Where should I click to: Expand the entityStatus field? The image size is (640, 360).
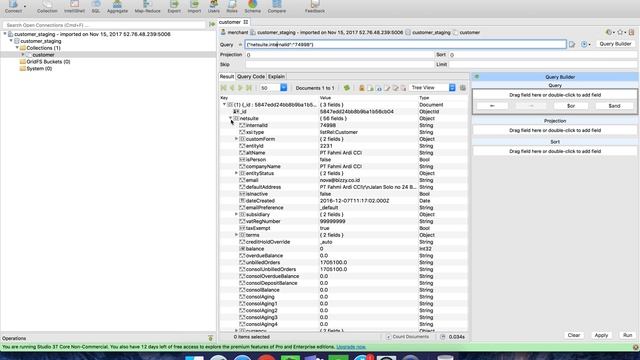click(x=236, y=173)
